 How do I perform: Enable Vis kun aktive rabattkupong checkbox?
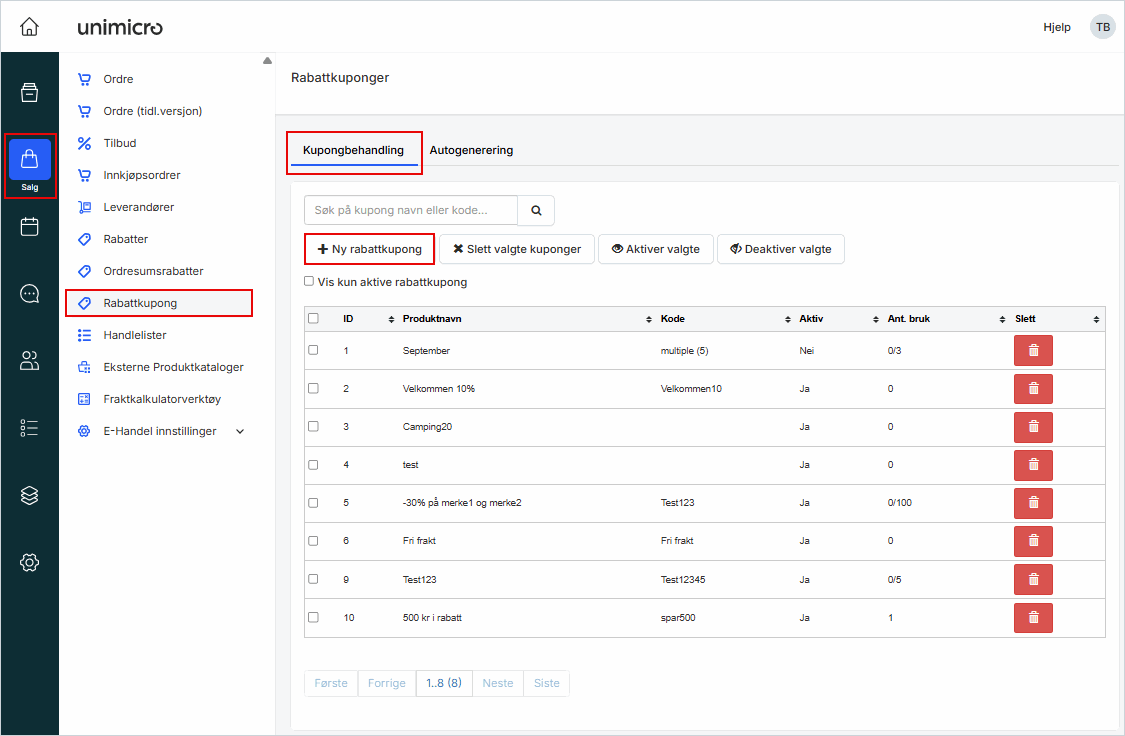[309, 282]
